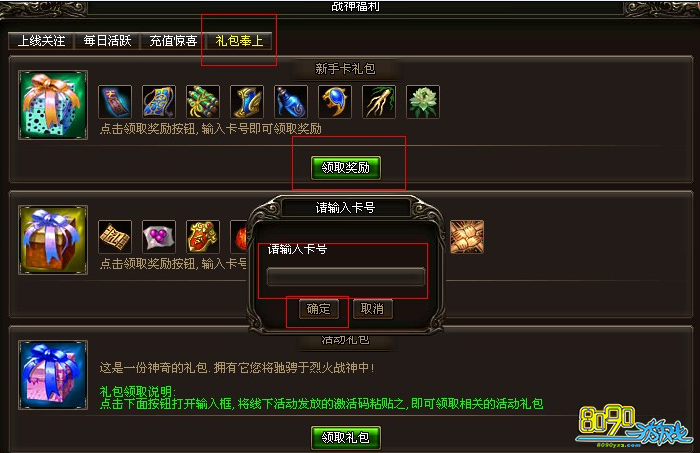
Task: Click the ginseng root reward icon
Action: [x=379, y=102]
